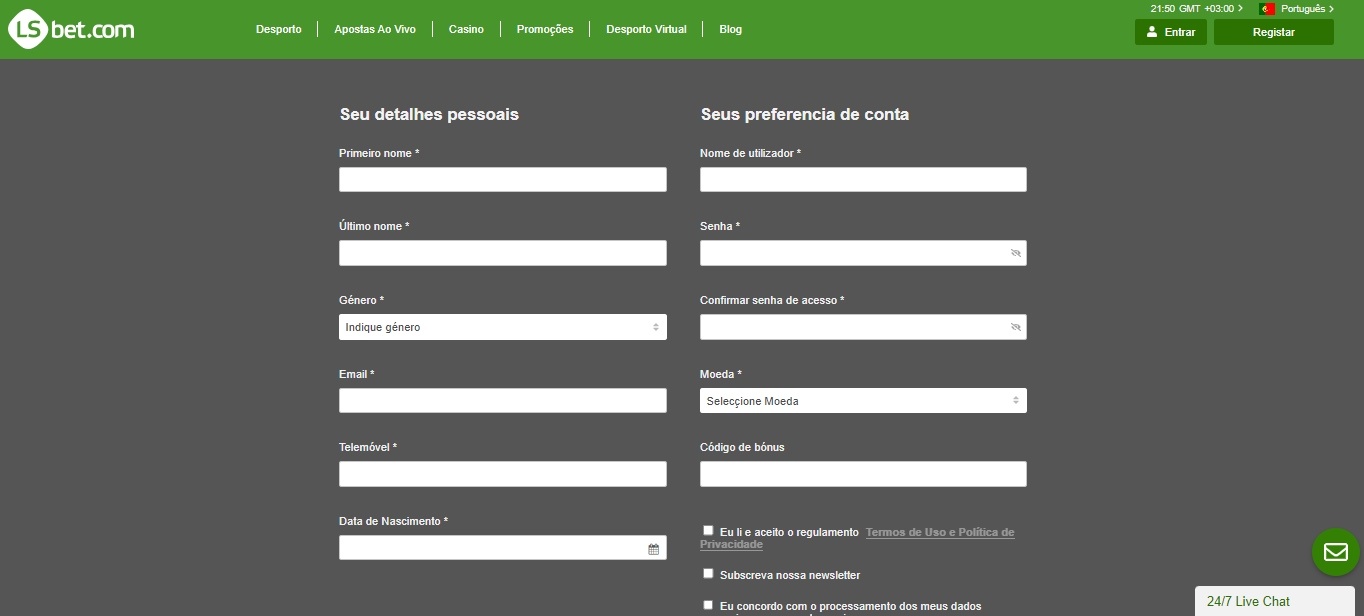This screenshot has height=616, width=1364.
Task: Open live chat via the envelope icon
Action: (x=1335, y=552)
